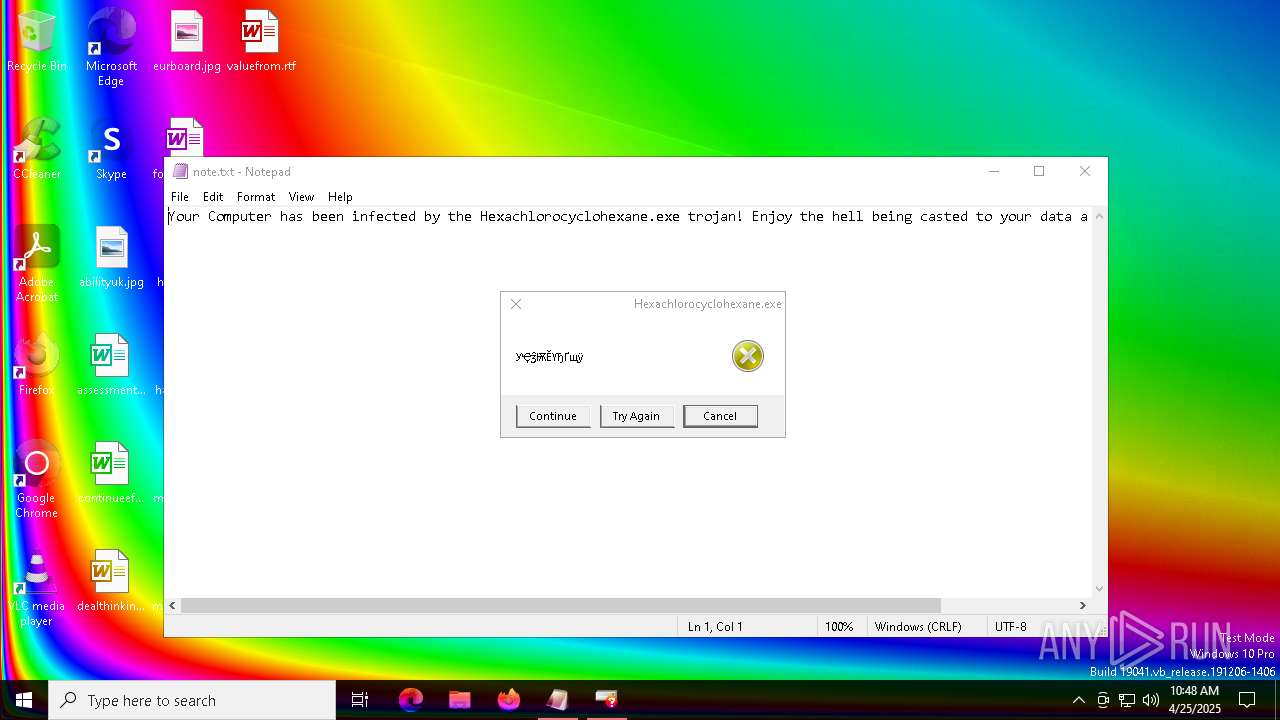Image resolution: width=1280 pixels, height=720 pixels.
Task: Open Adobe Acrobat desktop shortcut
Action: [37, 263]
